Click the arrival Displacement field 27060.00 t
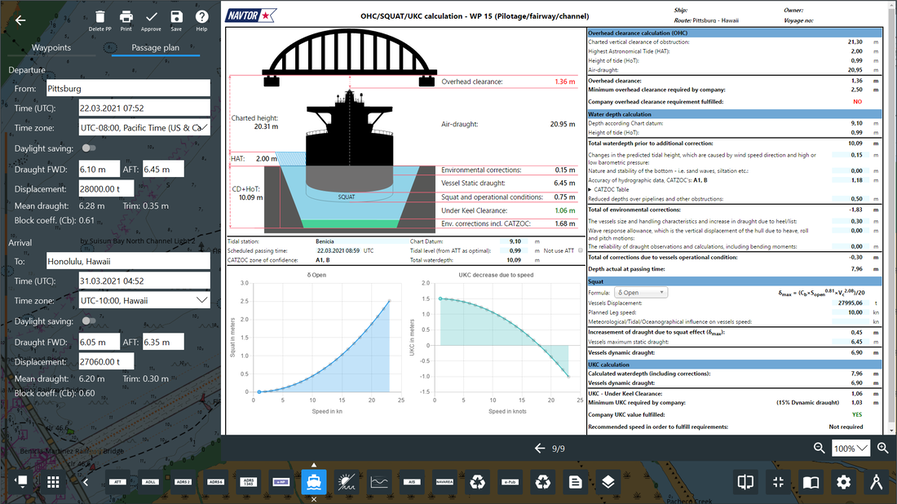 pyautogui.click(x=106, y=362)
